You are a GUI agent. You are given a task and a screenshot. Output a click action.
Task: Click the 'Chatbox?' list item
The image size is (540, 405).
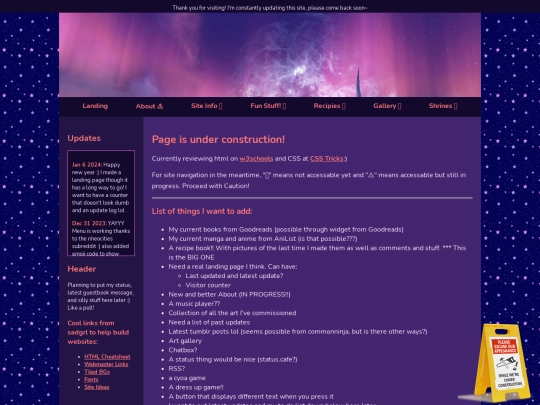pos(183,350)
